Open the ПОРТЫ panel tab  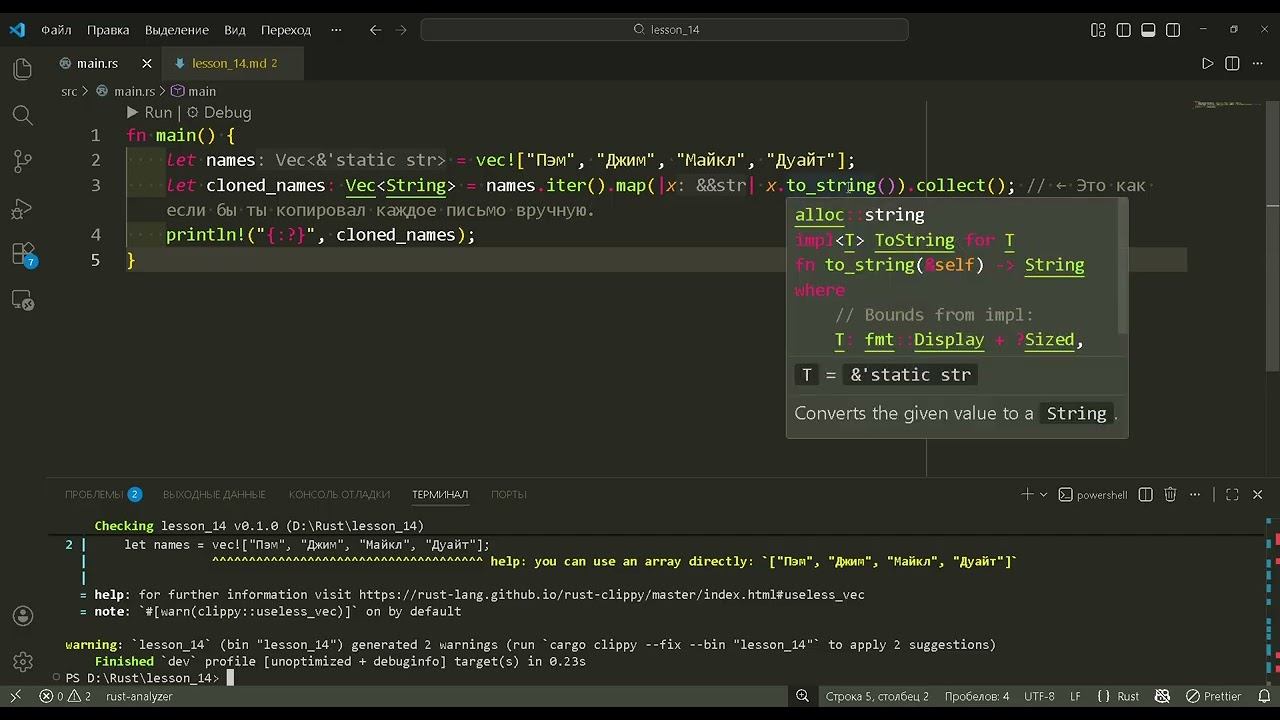[508, 494]
